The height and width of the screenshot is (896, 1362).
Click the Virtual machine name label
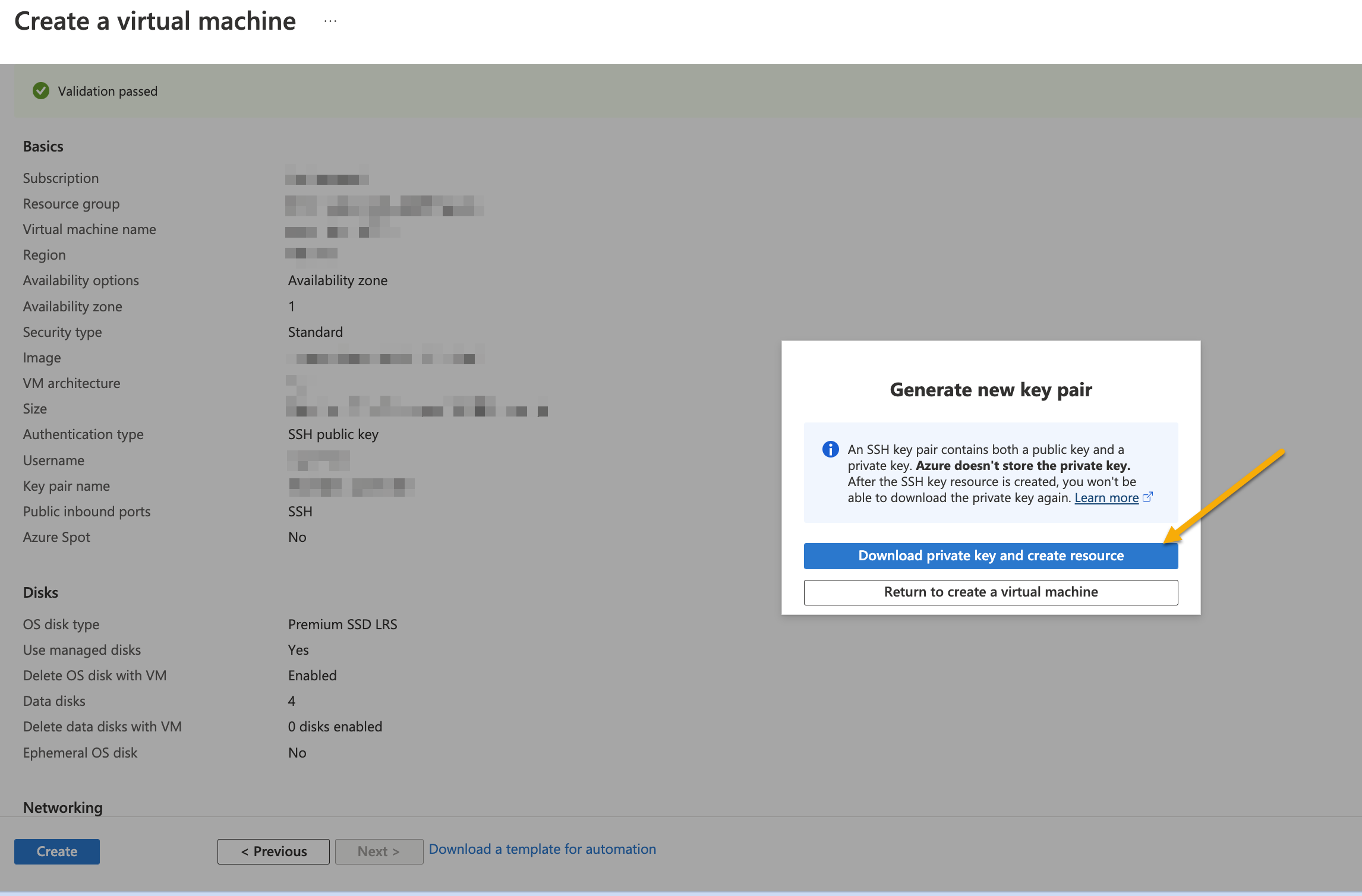(x=90, y=229)
